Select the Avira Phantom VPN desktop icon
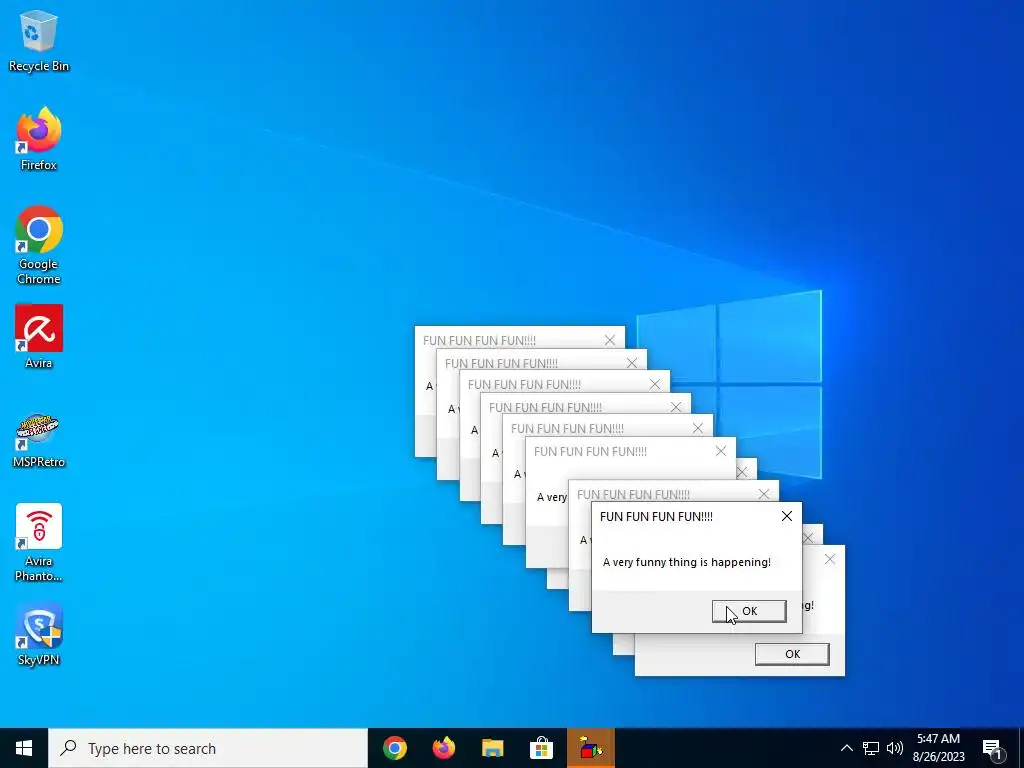Screen dimensions: 1024x768 (x=39, y=543)
